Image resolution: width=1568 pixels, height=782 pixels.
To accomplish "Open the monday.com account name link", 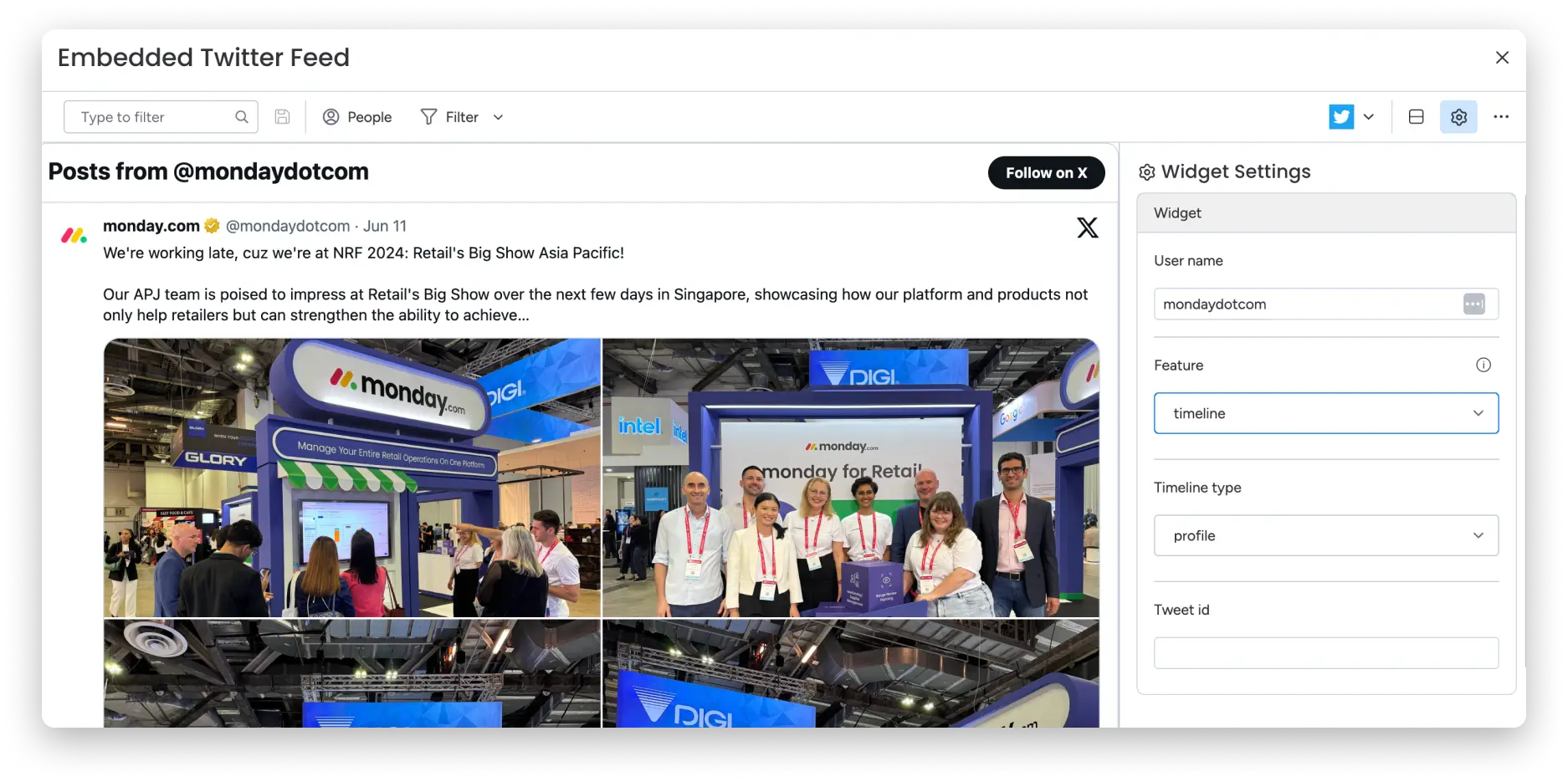I will coord(151,226).
